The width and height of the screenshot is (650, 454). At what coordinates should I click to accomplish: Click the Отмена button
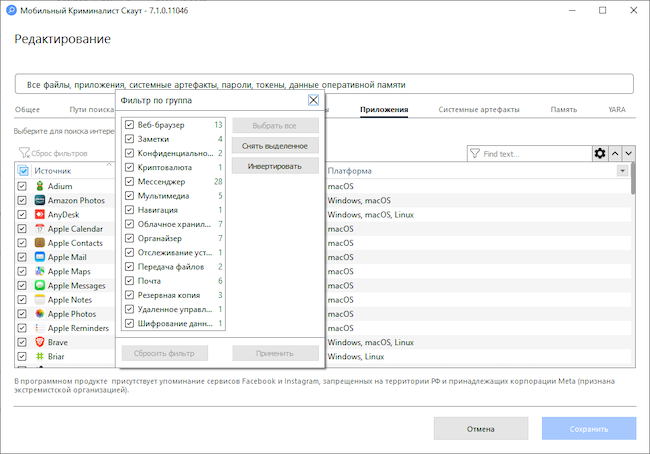coord(481,429)
